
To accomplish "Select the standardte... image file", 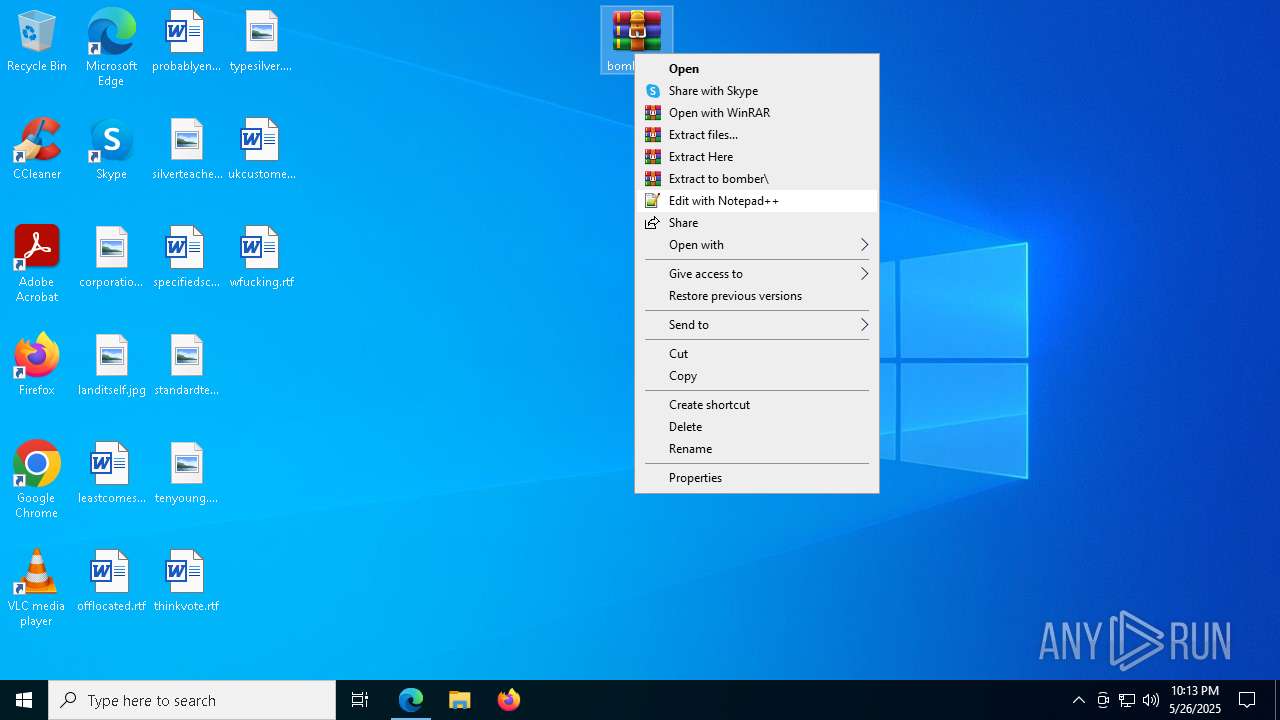I will [186, 366].
